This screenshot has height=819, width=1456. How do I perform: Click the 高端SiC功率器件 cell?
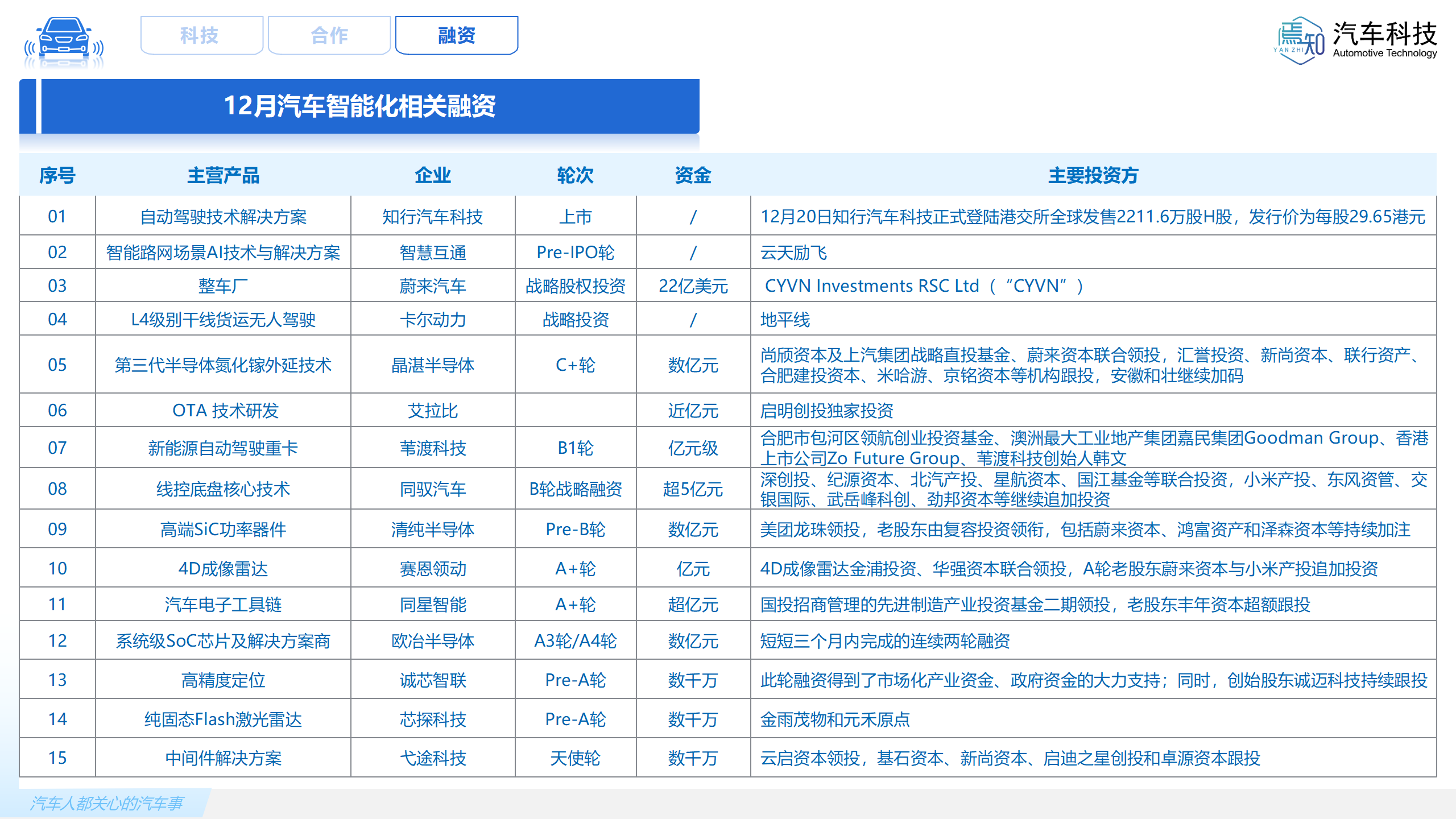coord(224,529)
